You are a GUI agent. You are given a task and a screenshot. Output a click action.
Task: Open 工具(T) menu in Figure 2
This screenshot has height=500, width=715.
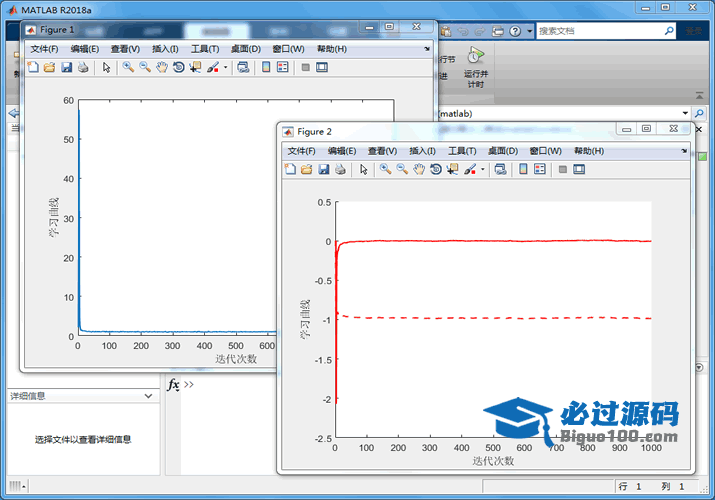pyautogui.click(x=462, y=151)
